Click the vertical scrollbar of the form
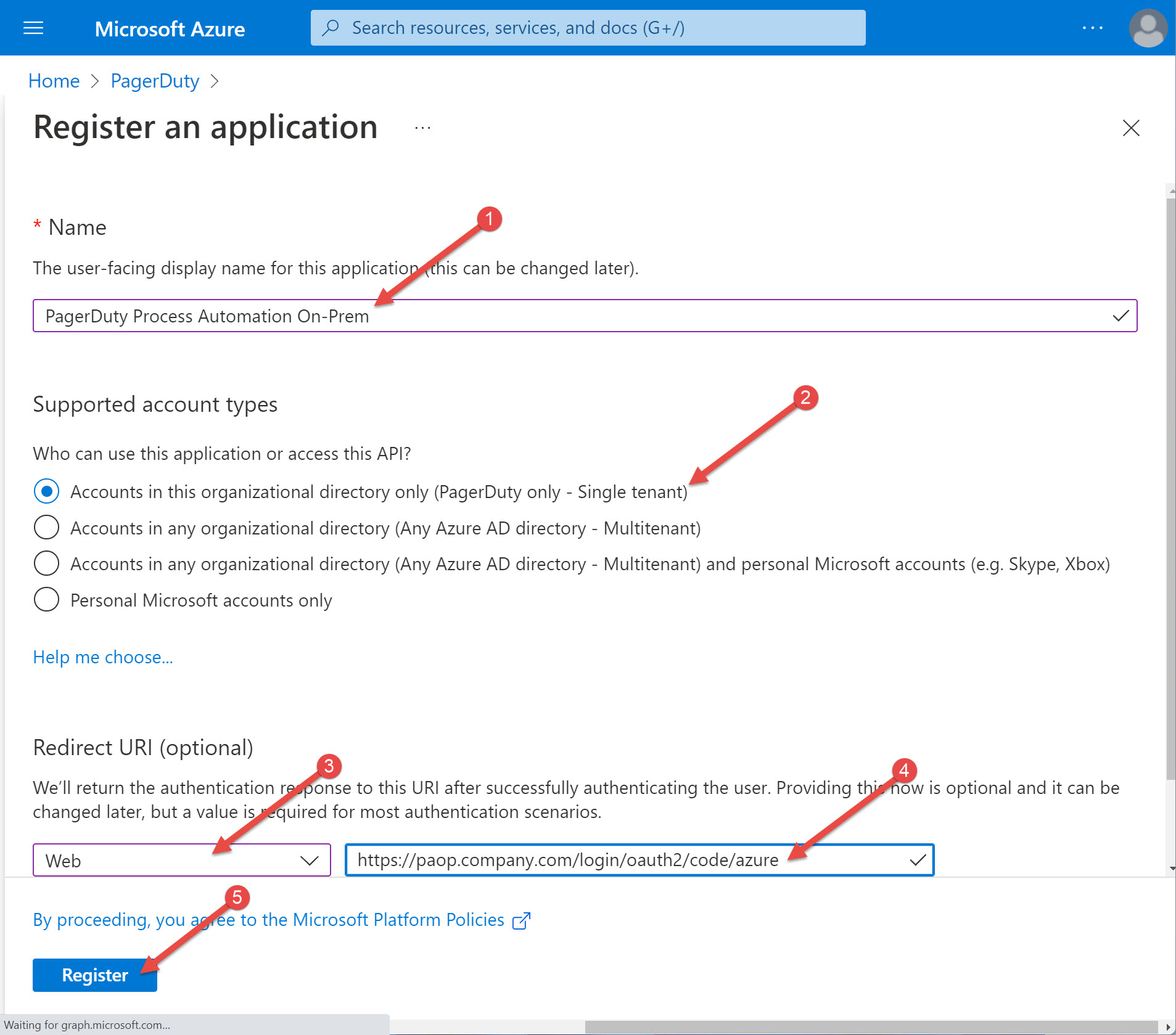1176x1035 pixels. (1171, 488)
